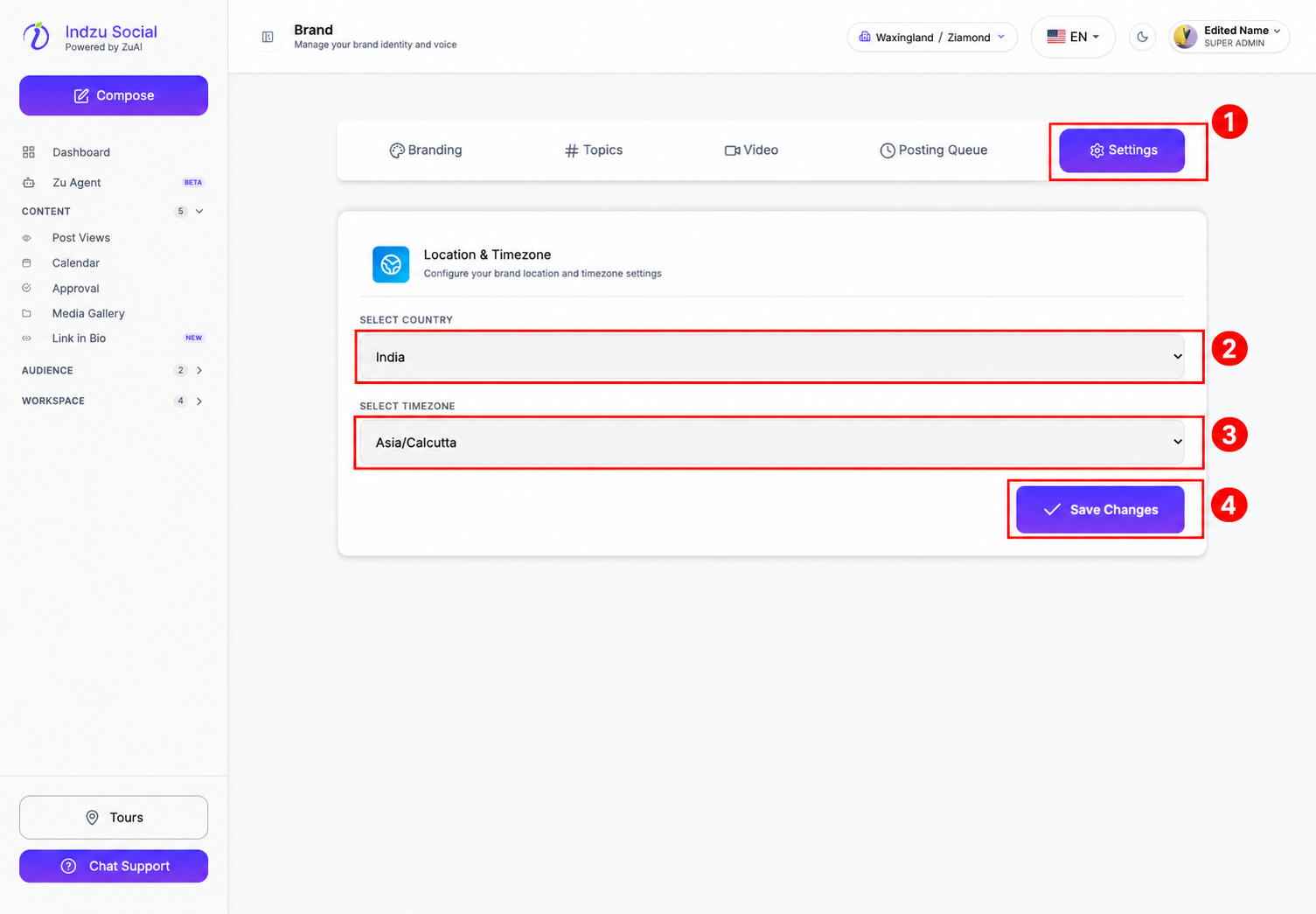Click the Calendar icon in sidebar

pyautogui.click(x=27, y=263)
